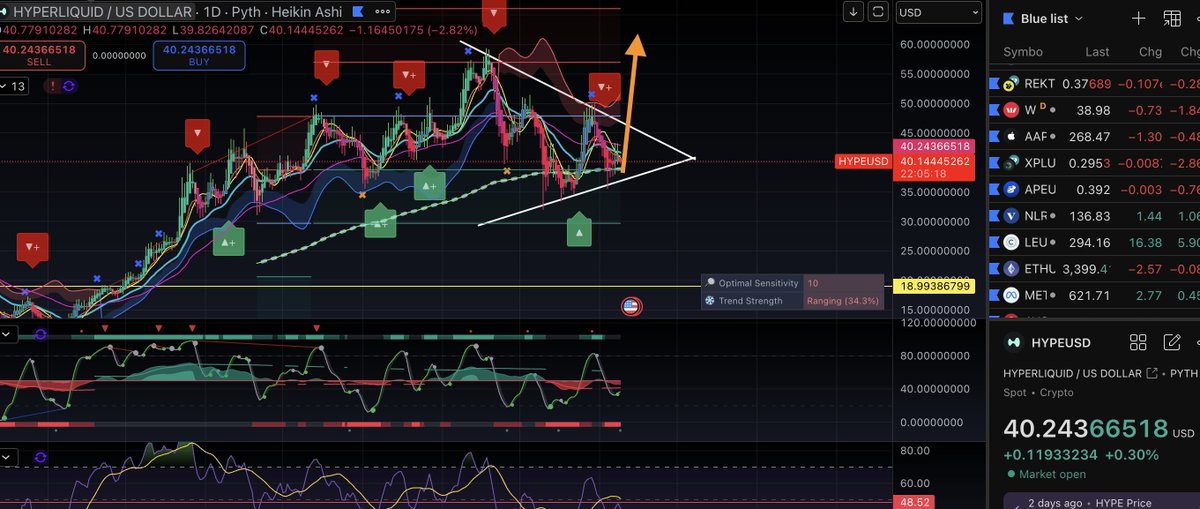Click the green plus signal marker below triangle
This screenshot has height=509, width=1200.
click(x=579, y=232)
